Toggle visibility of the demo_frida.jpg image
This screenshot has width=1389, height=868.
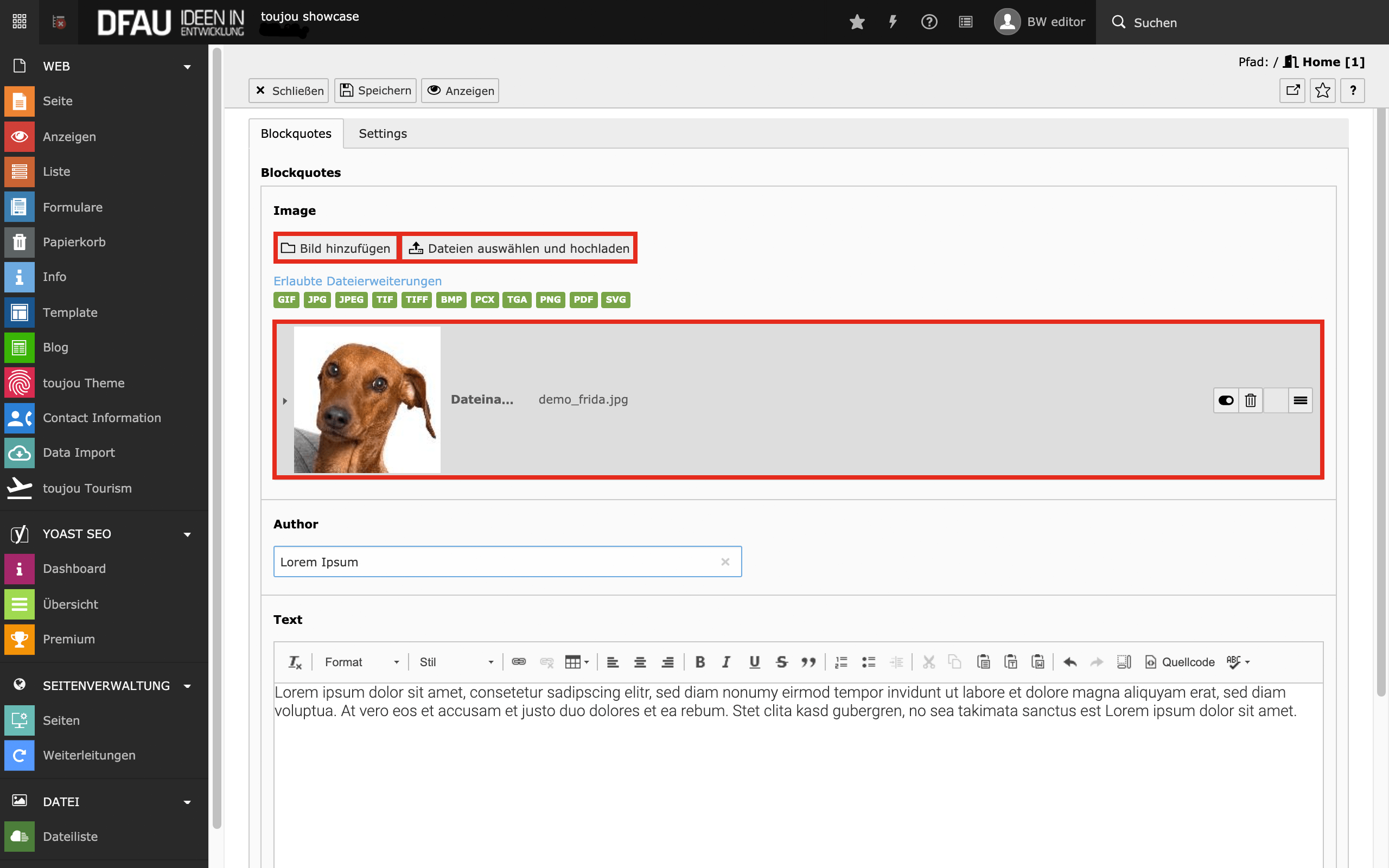tap(1226, 400)
